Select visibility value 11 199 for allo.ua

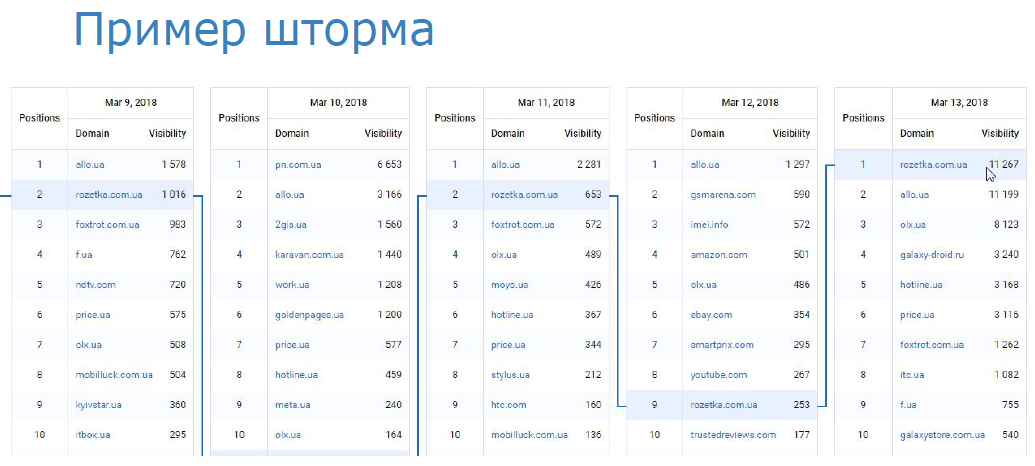pos(1004,195)
